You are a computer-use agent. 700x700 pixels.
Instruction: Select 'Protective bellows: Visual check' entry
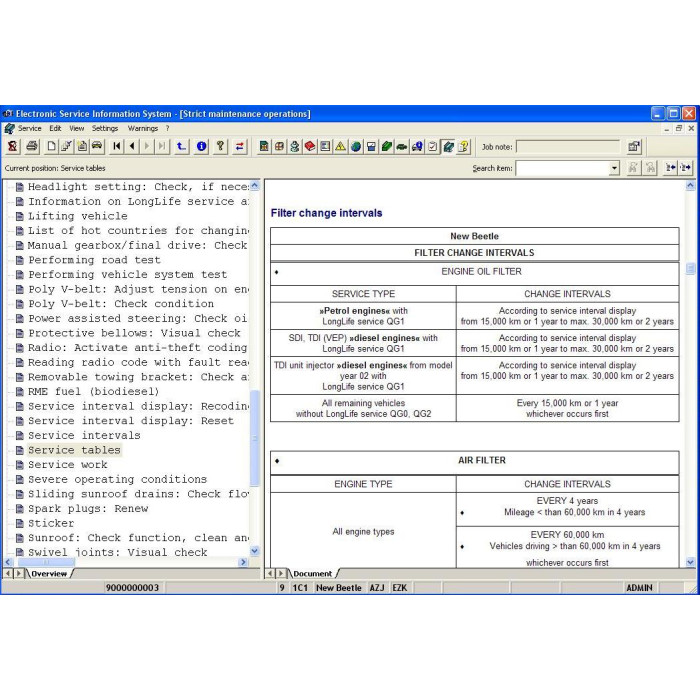(x=134, y=333)
